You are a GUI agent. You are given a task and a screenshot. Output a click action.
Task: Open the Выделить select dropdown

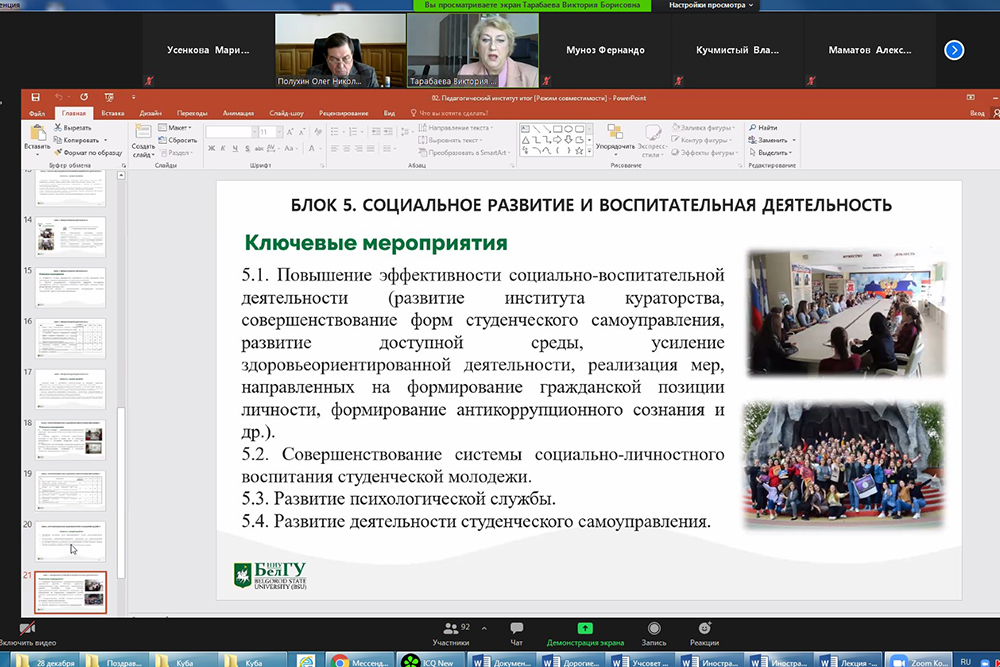[772, 153]
